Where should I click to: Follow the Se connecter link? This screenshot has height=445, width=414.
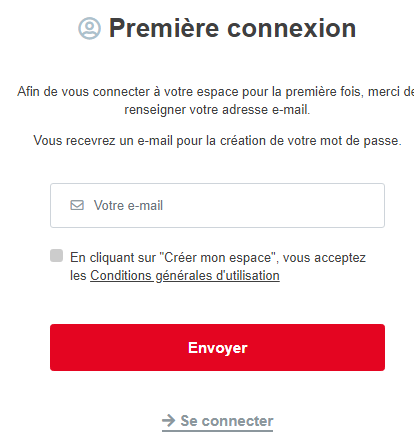pyautogui.click(x=217, y=421)
